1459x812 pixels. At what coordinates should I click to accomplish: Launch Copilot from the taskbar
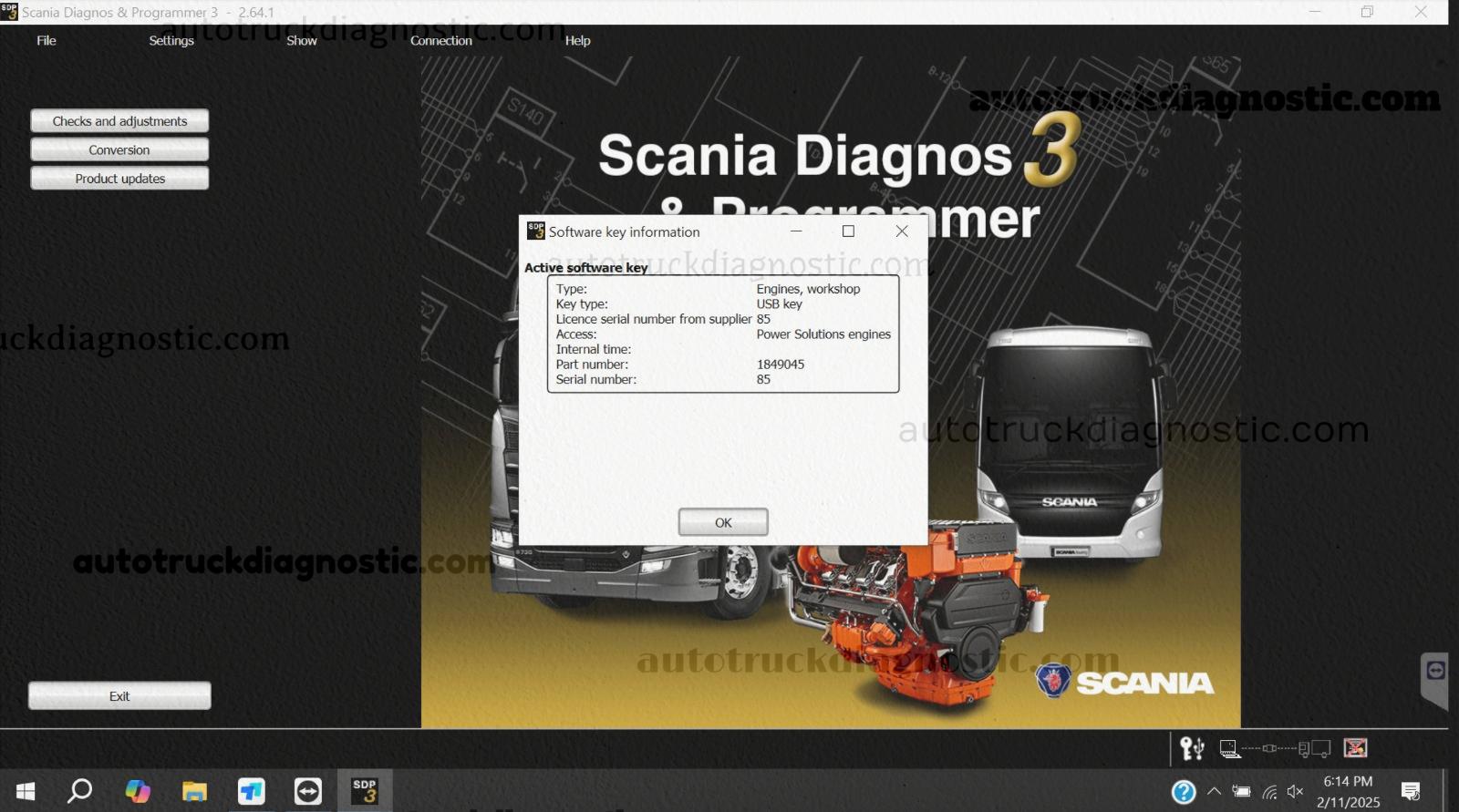[138, 790]
